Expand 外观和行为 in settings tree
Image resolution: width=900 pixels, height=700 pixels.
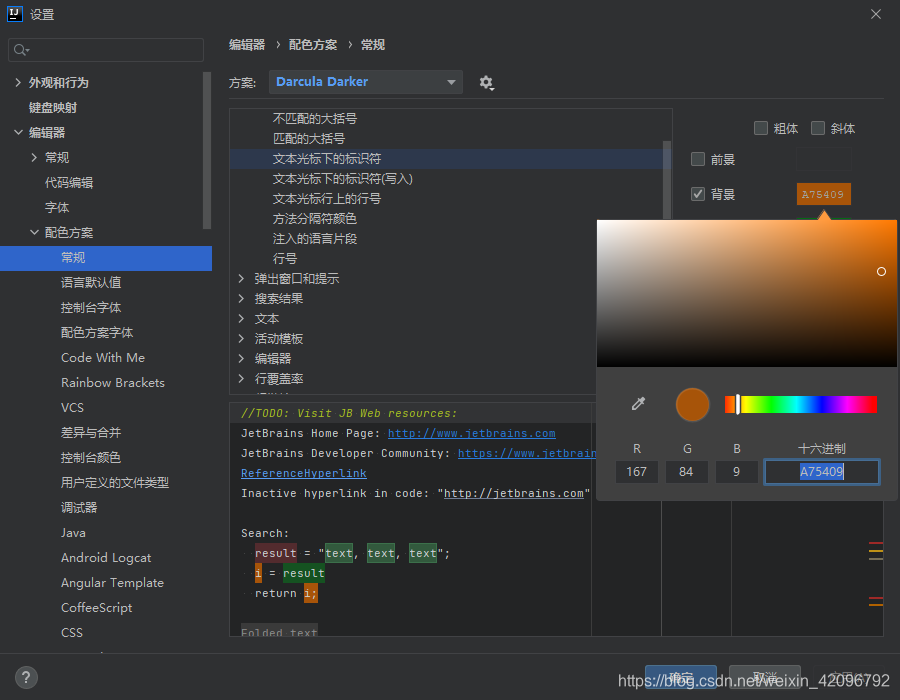click(18, 83)
